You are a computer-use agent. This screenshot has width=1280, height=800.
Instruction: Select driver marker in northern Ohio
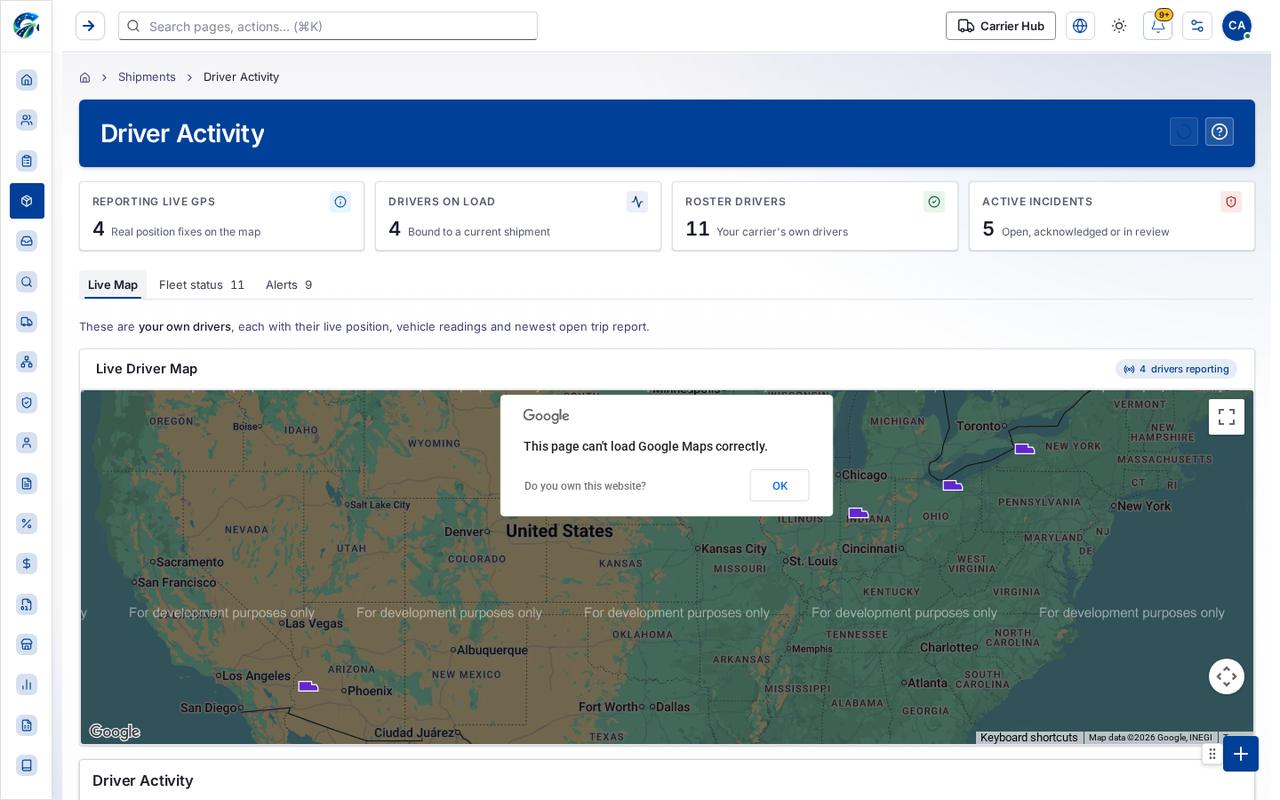click(x=952, y=485)
